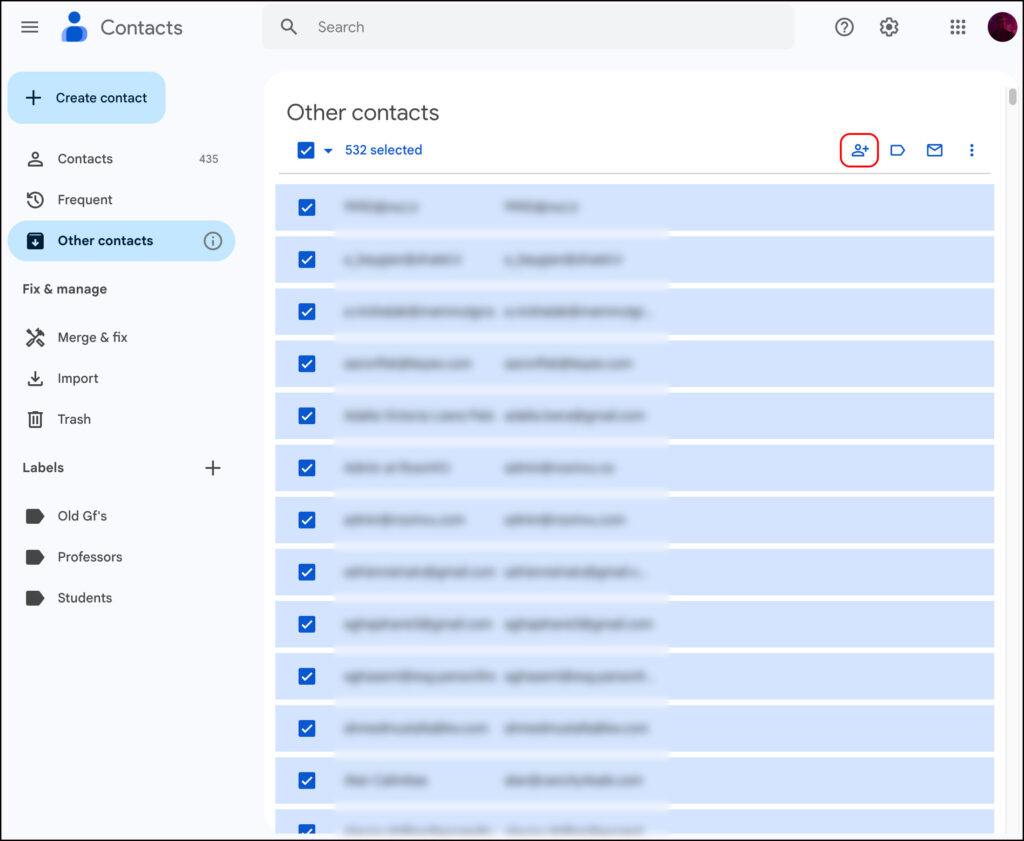1024x841 pixels.
Task: Send email to selected contacts
Action: pyautogui.click(x=934, y=150)
